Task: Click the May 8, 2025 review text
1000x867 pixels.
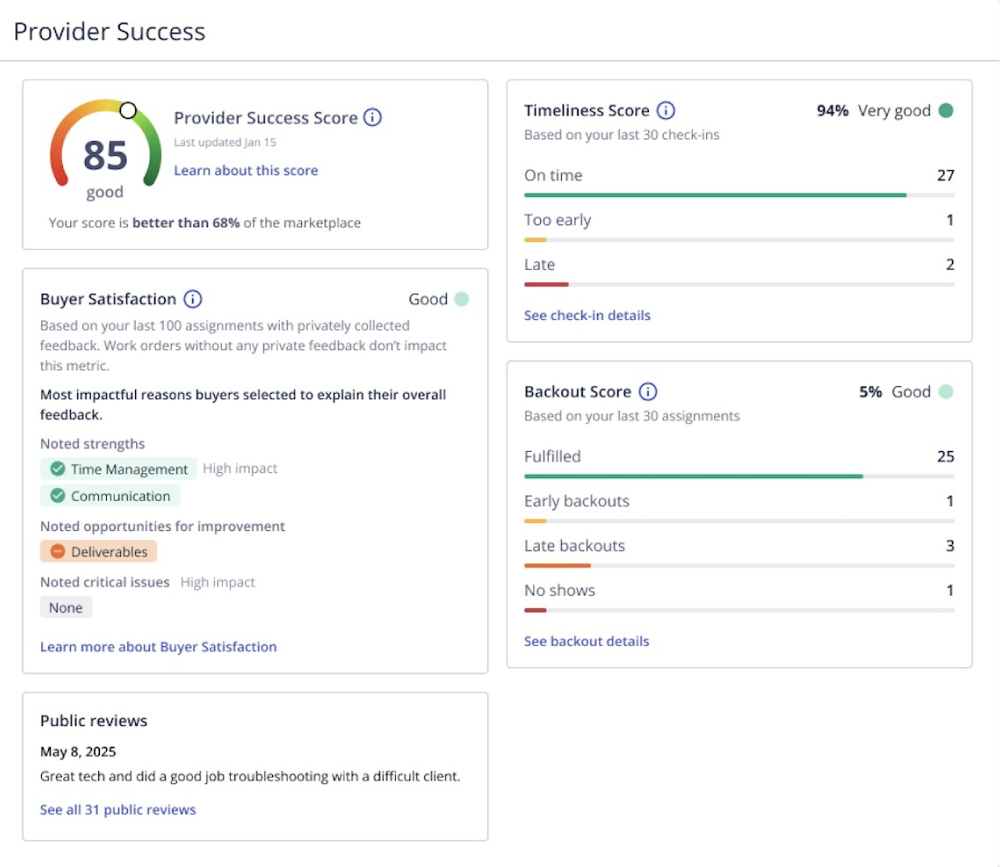Action: click(250, 776)
